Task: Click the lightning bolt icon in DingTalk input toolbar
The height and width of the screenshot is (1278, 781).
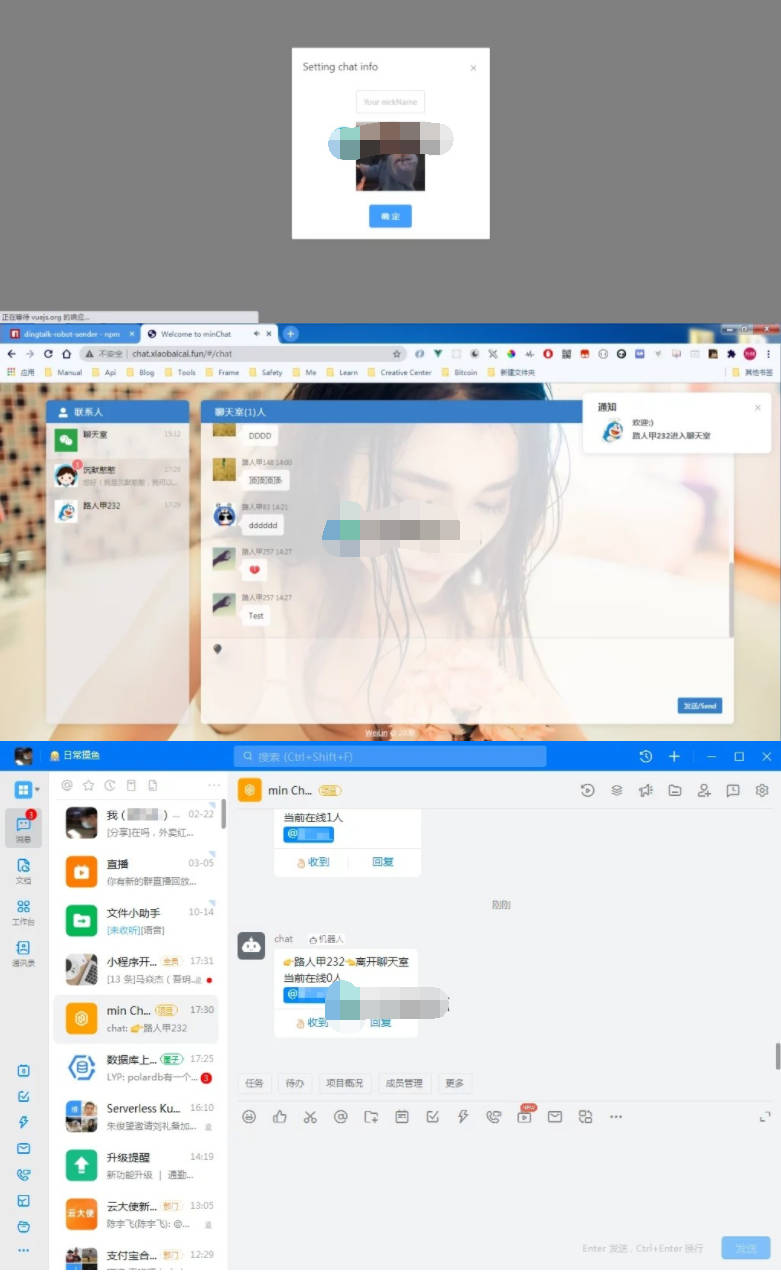Action: click(x=462, y=1116)
